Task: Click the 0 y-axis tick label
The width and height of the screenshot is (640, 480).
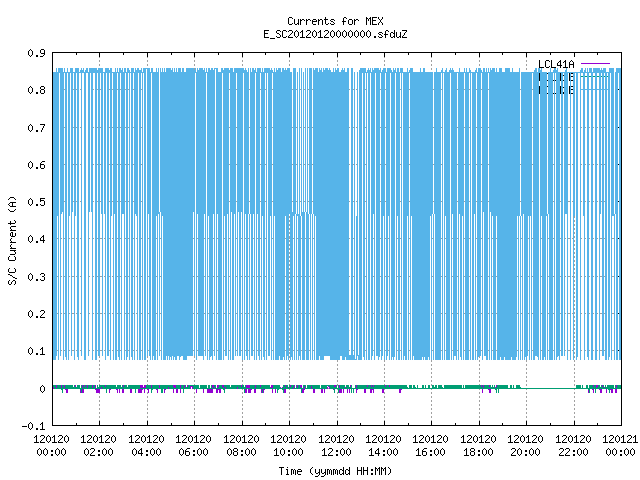Action: click(42, 389)
